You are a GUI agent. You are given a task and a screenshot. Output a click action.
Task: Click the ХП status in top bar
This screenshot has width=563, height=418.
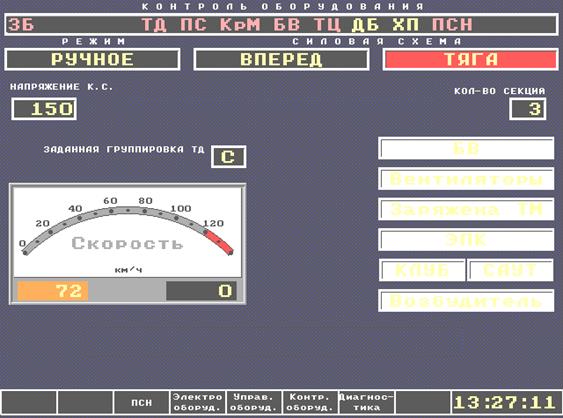tap(406, 25)
